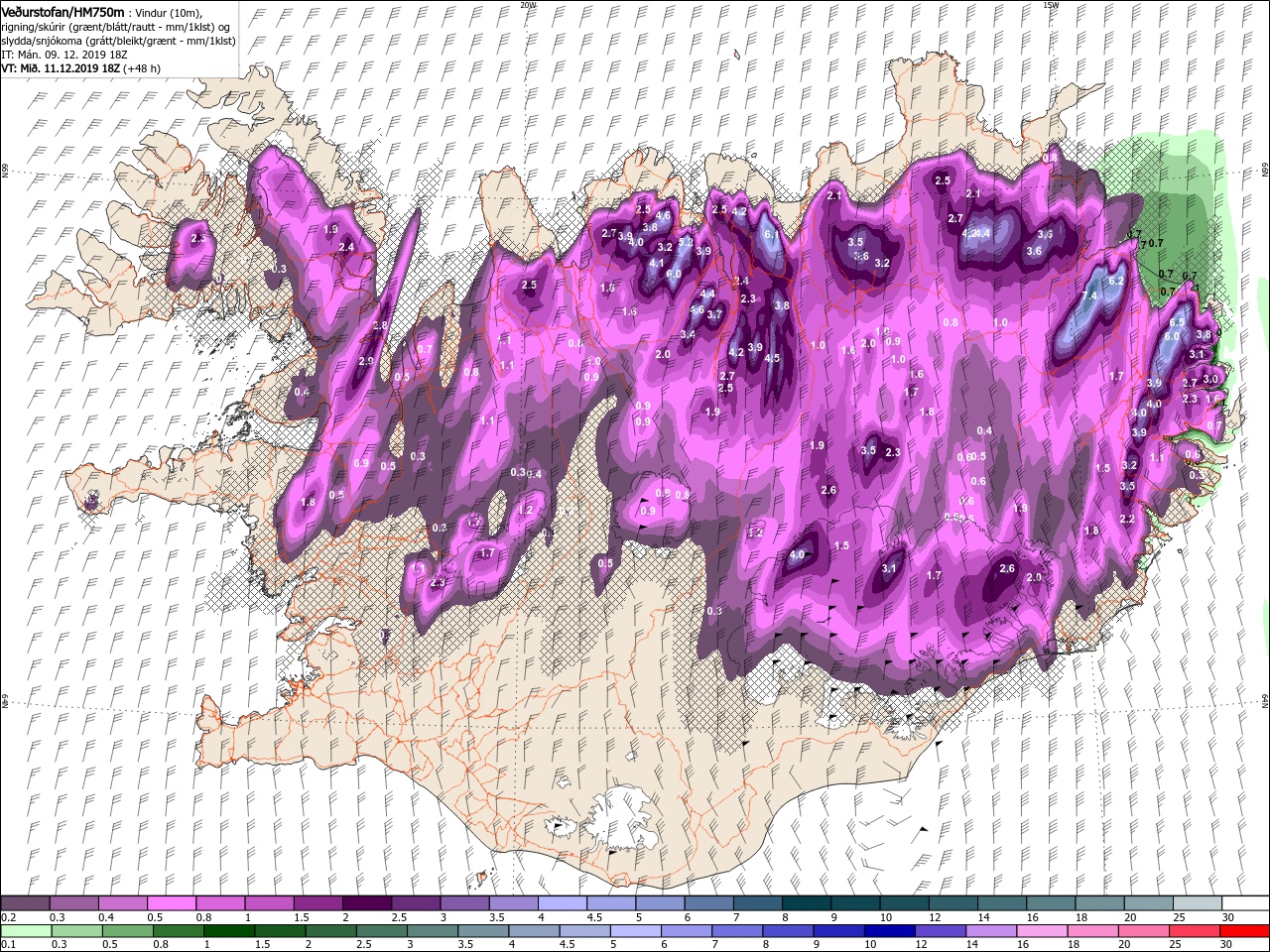
Task: Click the 20W longitude label
Action: (x=529, y=5)
